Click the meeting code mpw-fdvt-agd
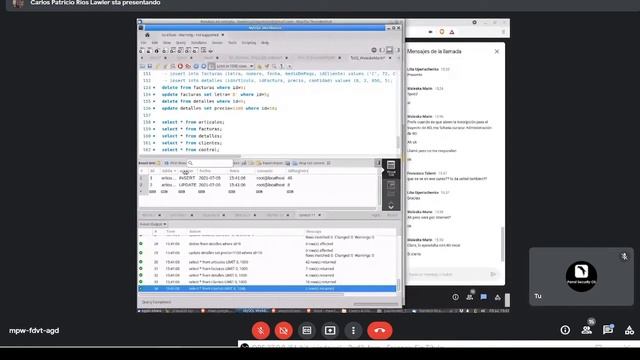The width and height of the screenshot is (640, 360). 34,331
